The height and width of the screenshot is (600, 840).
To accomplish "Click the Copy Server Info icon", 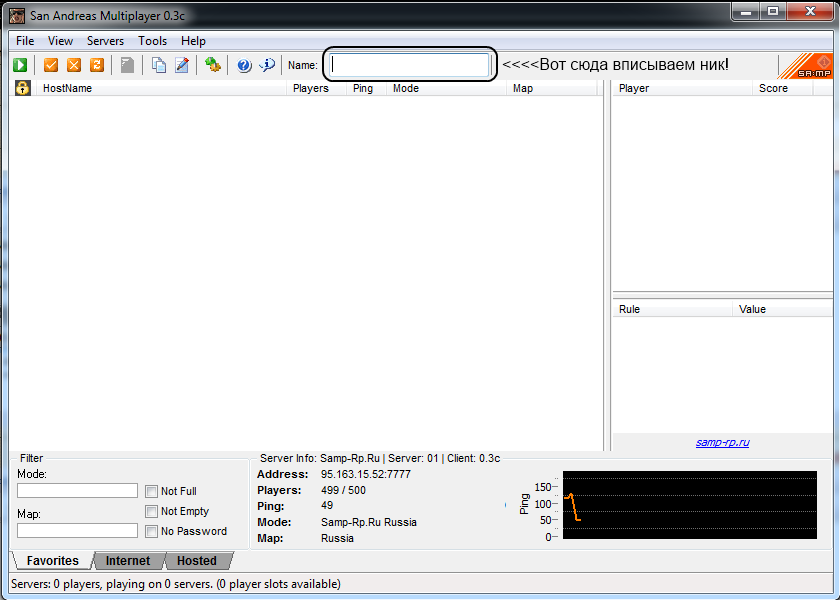I will (x=159, y=65).
